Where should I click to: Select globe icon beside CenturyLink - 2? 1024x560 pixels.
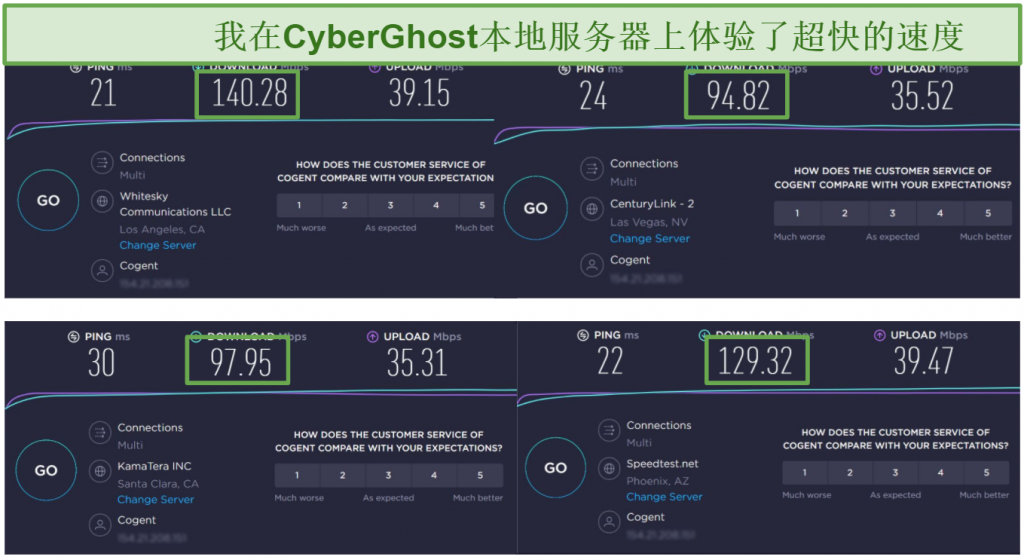pos(592,210)
